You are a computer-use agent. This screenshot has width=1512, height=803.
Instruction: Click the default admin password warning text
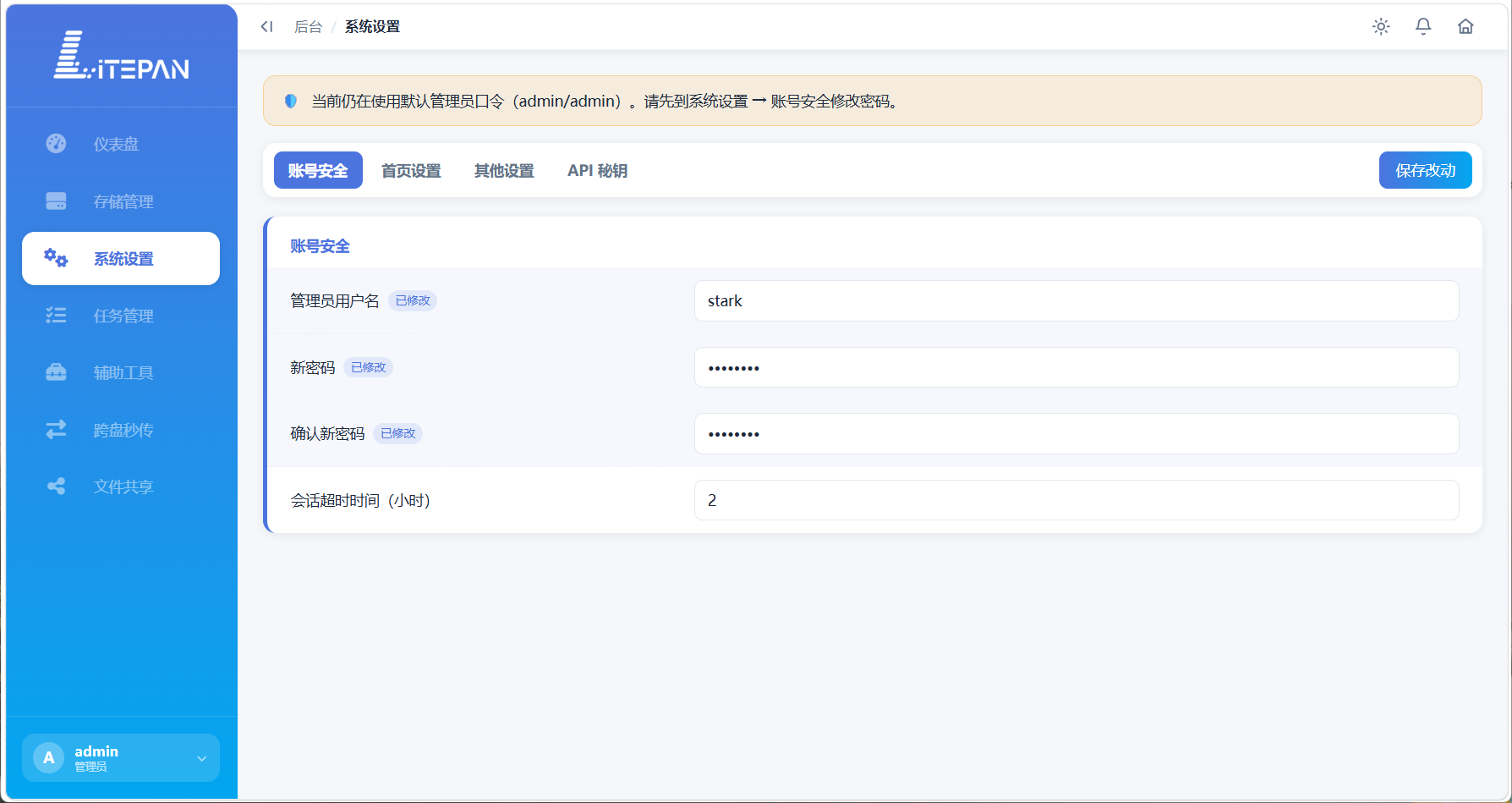605,101
